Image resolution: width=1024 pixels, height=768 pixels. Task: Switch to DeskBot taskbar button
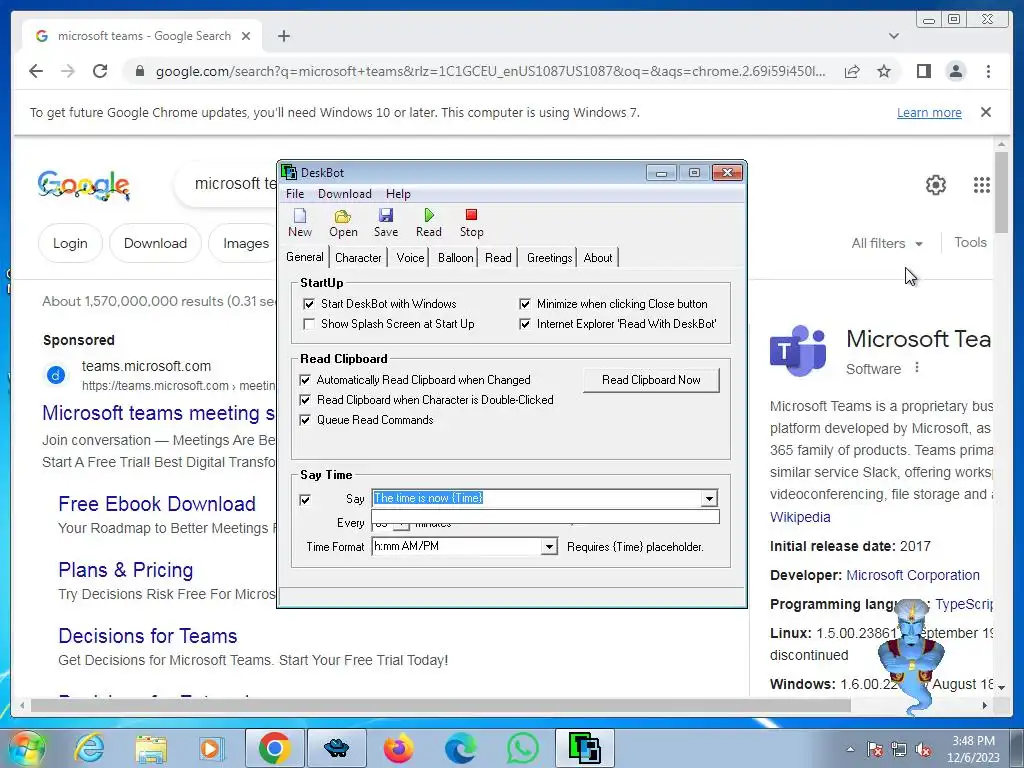[x=584, y=748]
